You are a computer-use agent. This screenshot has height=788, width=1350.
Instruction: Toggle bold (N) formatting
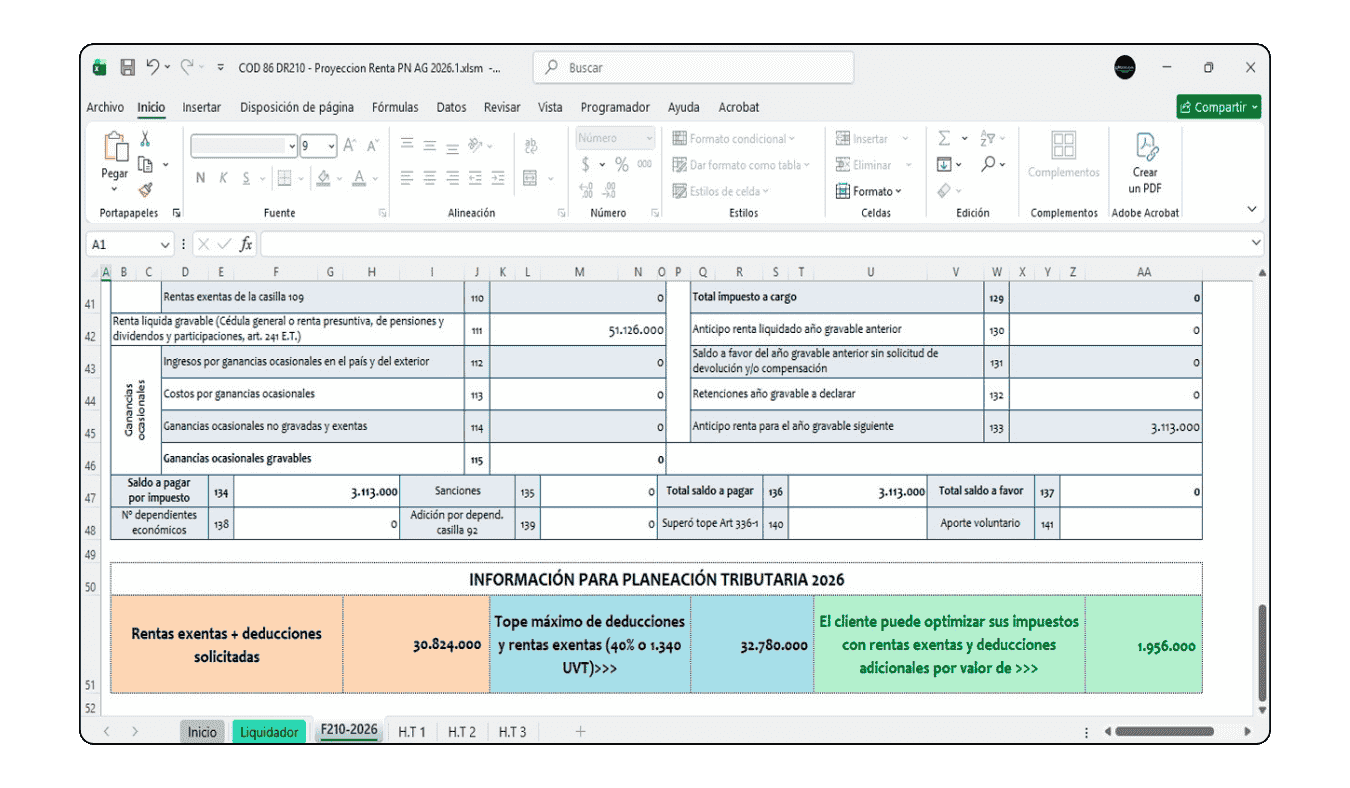click(200, 178)
